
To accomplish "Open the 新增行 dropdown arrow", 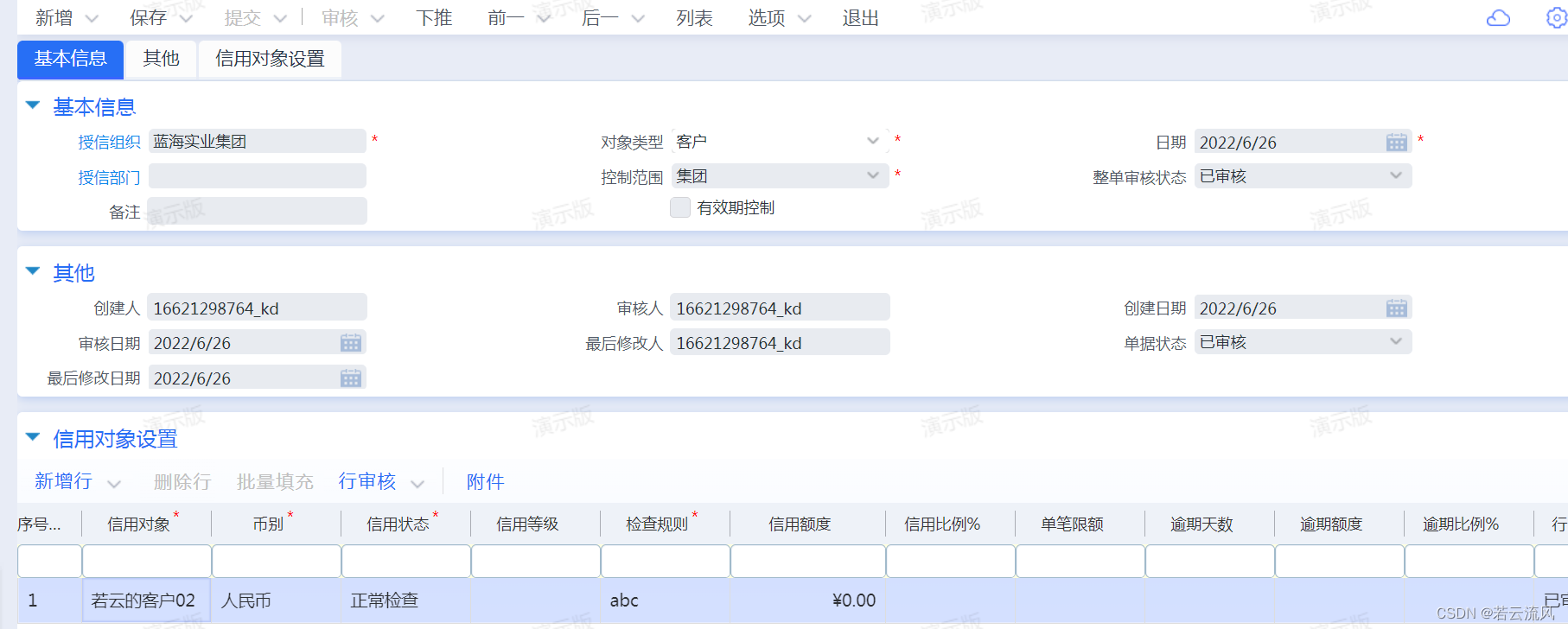I will click(x=114, y=483).
